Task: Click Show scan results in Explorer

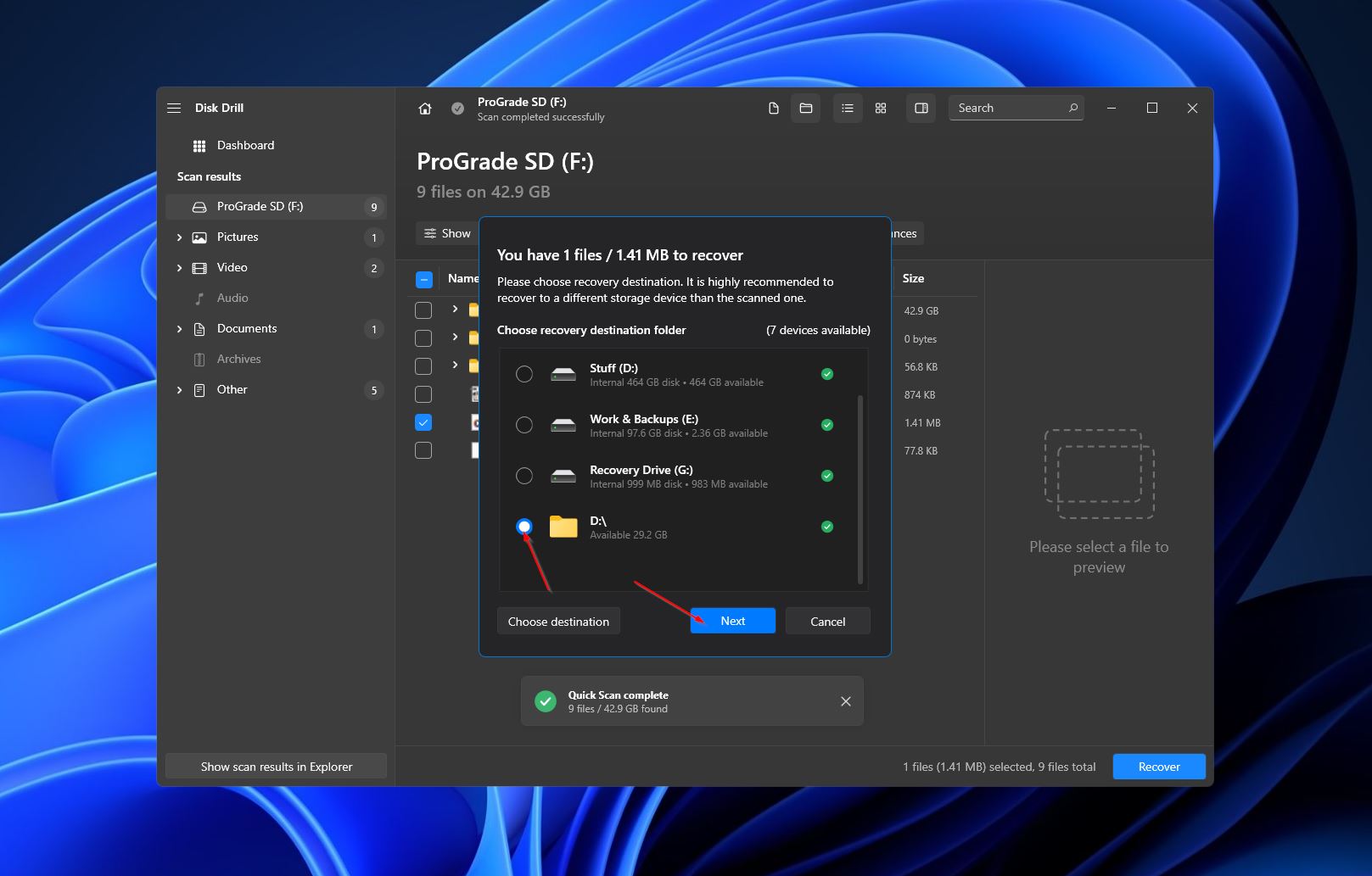Action: click(x=276, y=767)
